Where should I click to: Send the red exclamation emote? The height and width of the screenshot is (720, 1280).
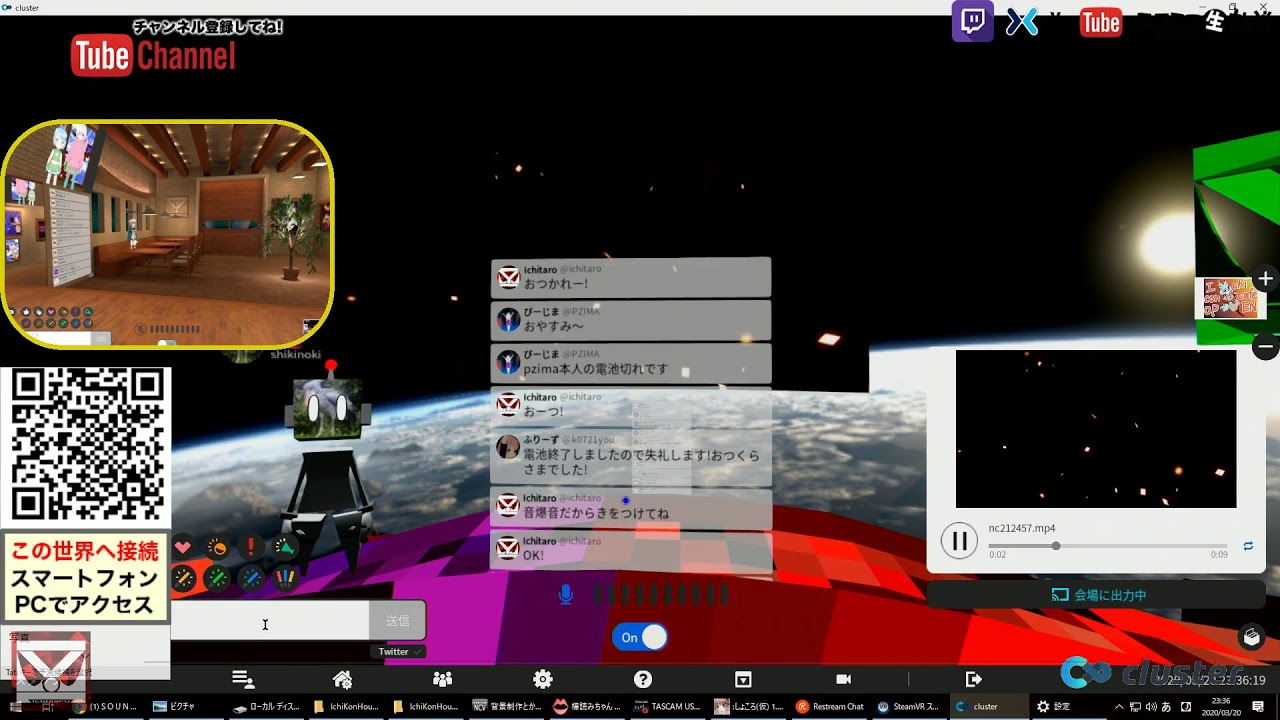pyautogui.click(x=251, y=547)
